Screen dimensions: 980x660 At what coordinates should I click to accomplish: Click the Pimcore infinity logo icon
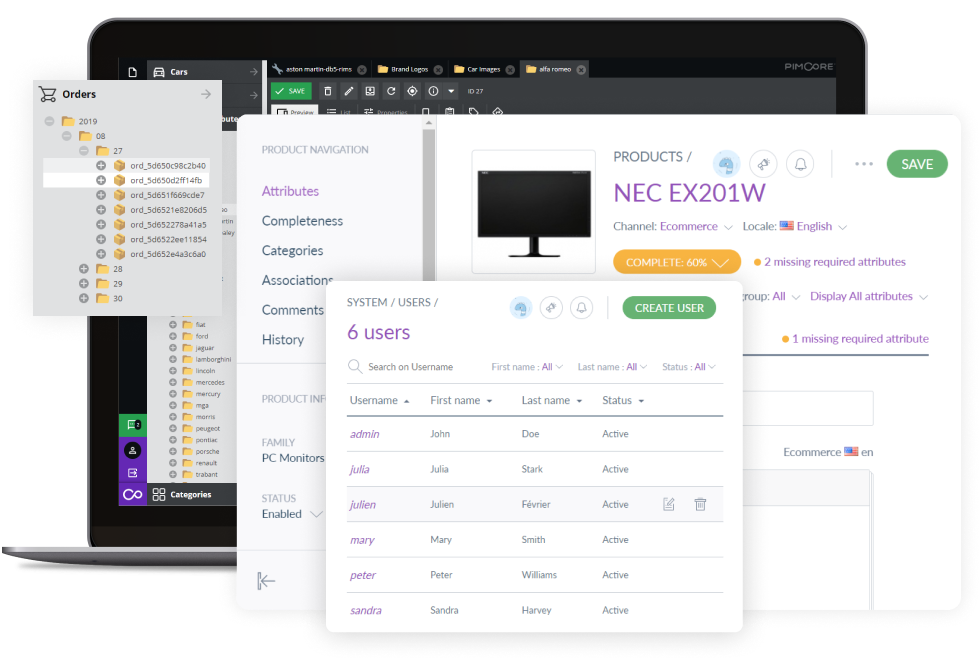pyautogui.click(x=132, y=494)
